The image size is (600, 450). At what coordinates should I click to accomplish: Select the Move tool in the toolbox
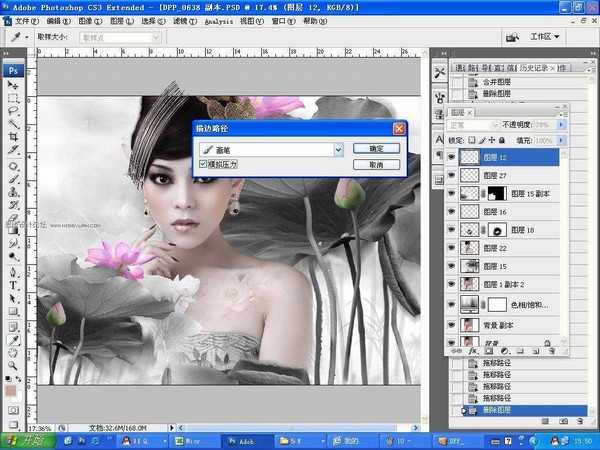(14, 86)
